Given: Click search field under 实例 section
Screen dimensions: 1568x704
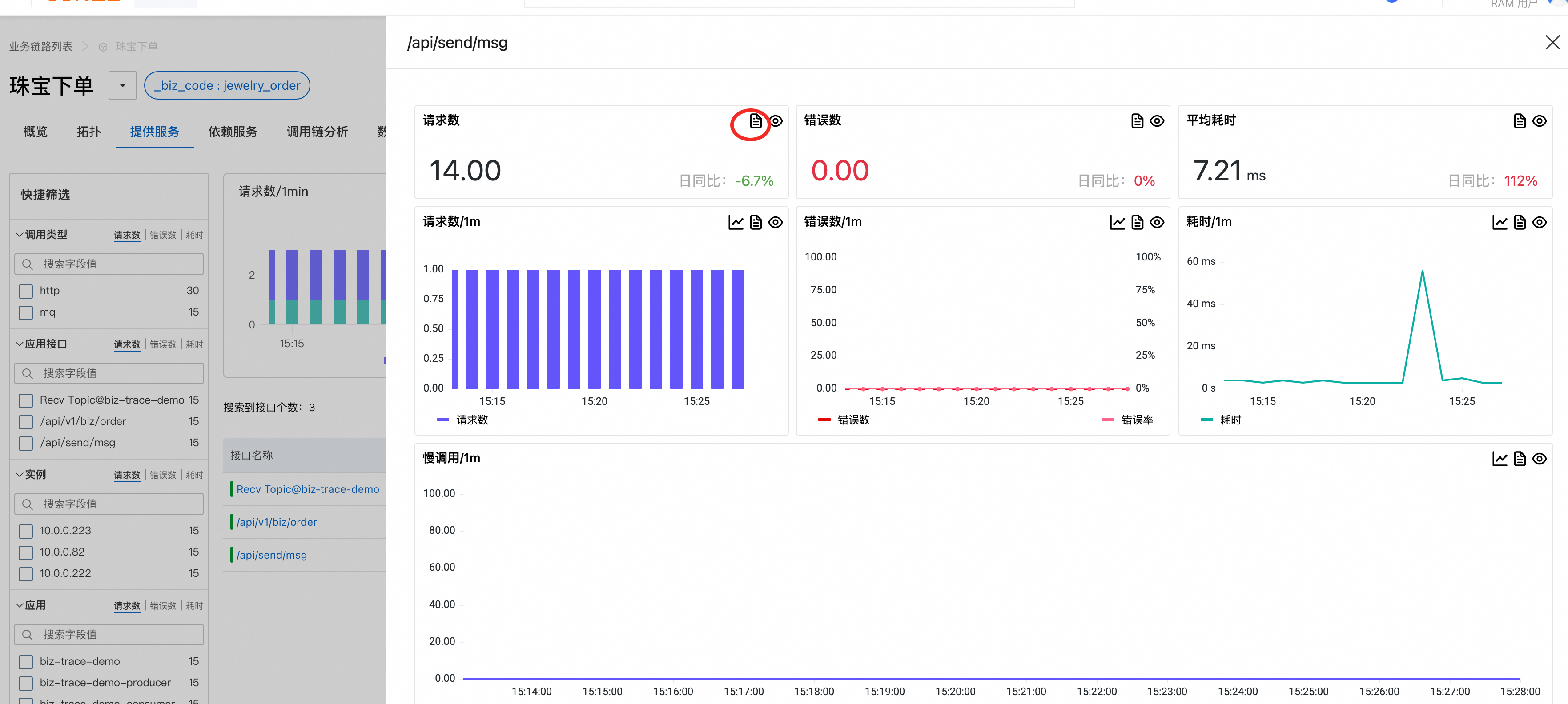Looking at the screenshot, I should [x=109, y=504].
